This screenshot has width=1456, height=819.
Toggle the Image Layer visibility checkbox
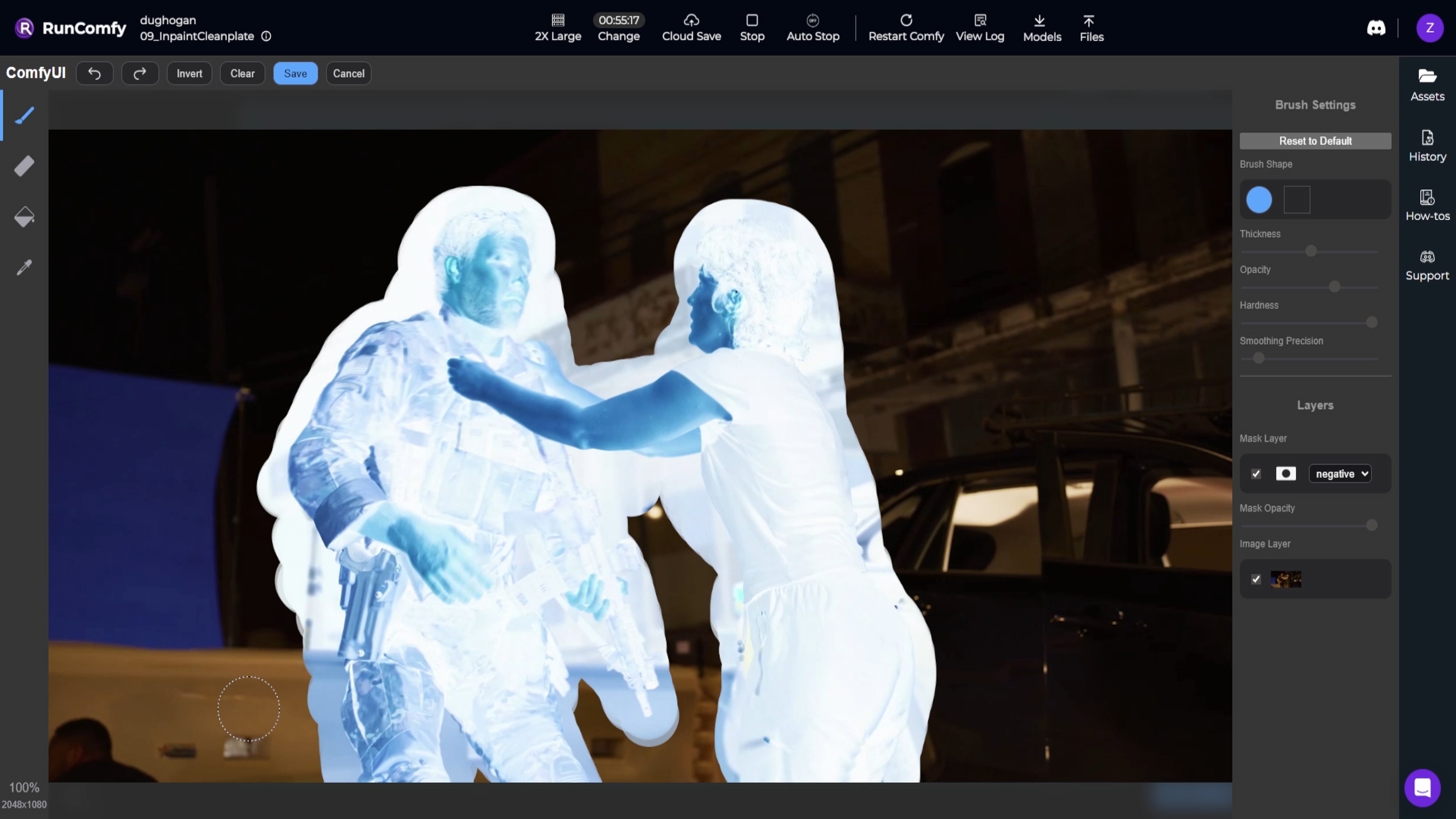1256,579
